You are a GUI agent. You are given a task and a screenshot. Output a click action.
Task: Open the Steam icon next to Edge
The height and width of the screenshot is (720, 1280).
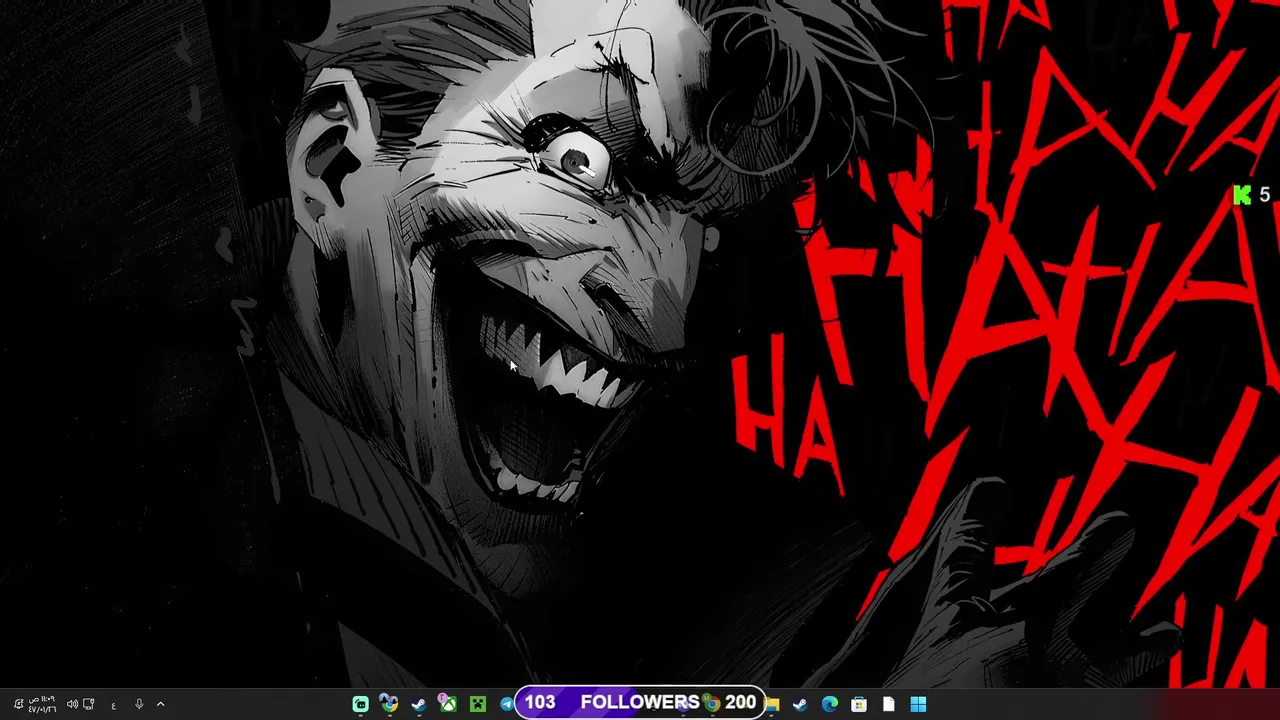point(800,704)
